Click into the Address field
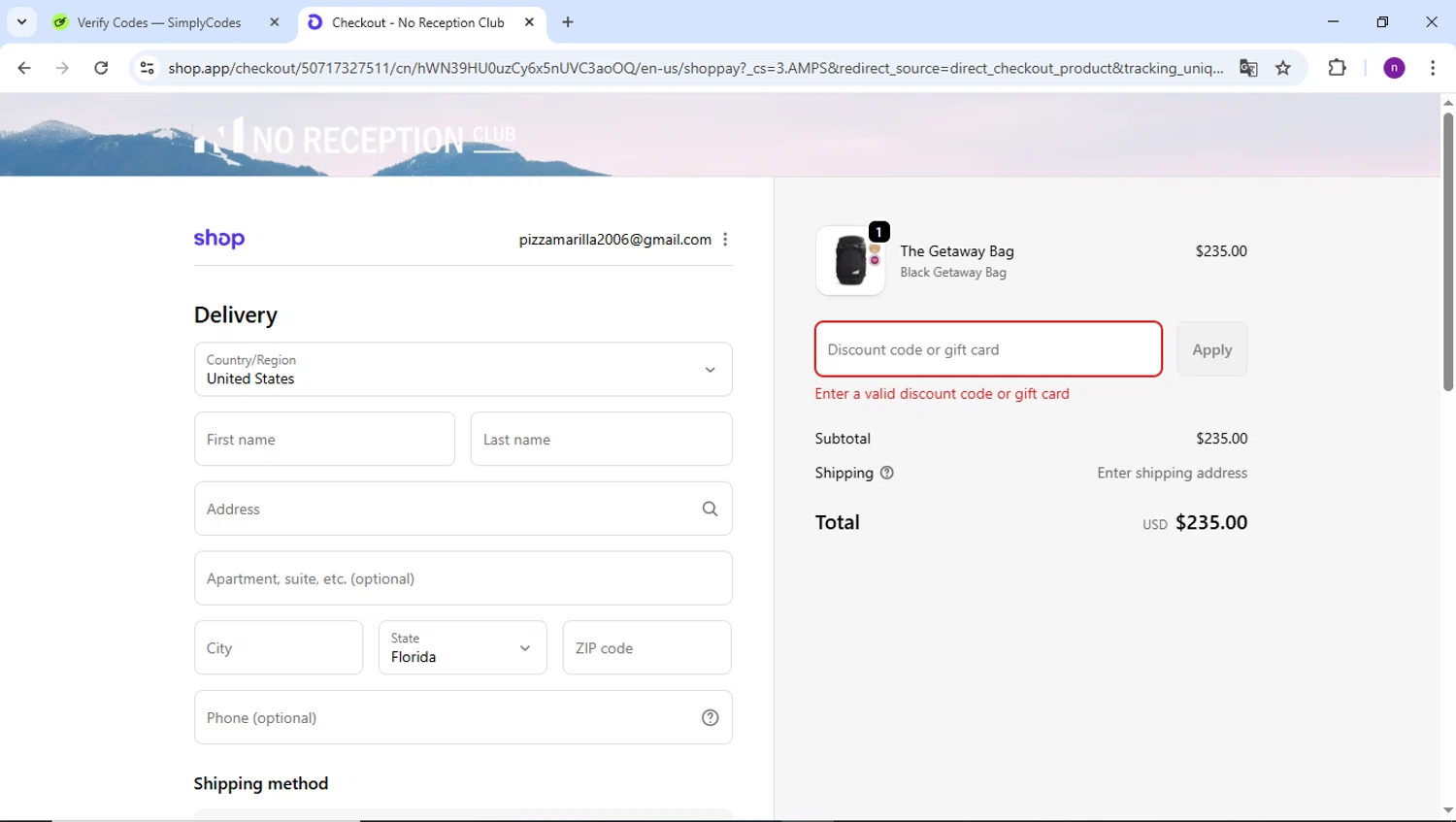Viewport: 1456px width, 822px height. [463, 509]
